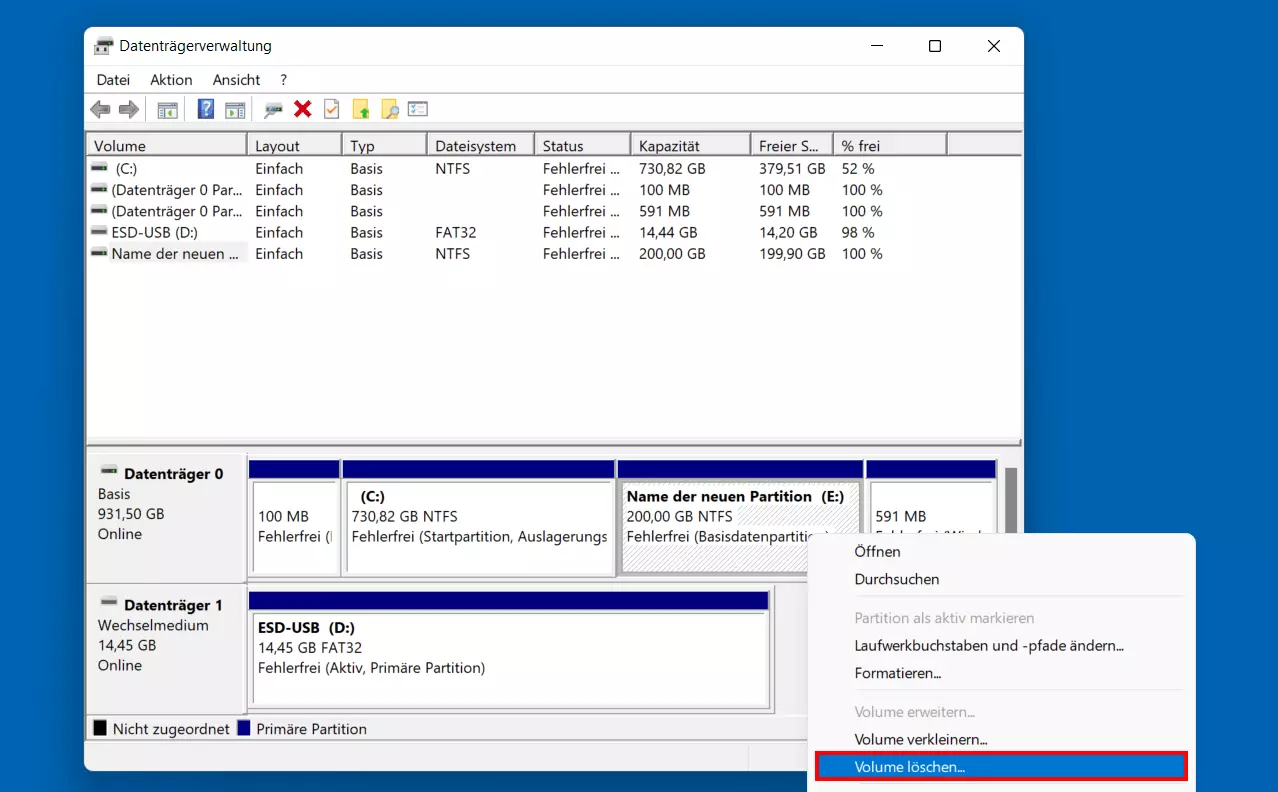Open the ? help menu
The height and width of the screenshot is (792, 1278).
(283, 80)
